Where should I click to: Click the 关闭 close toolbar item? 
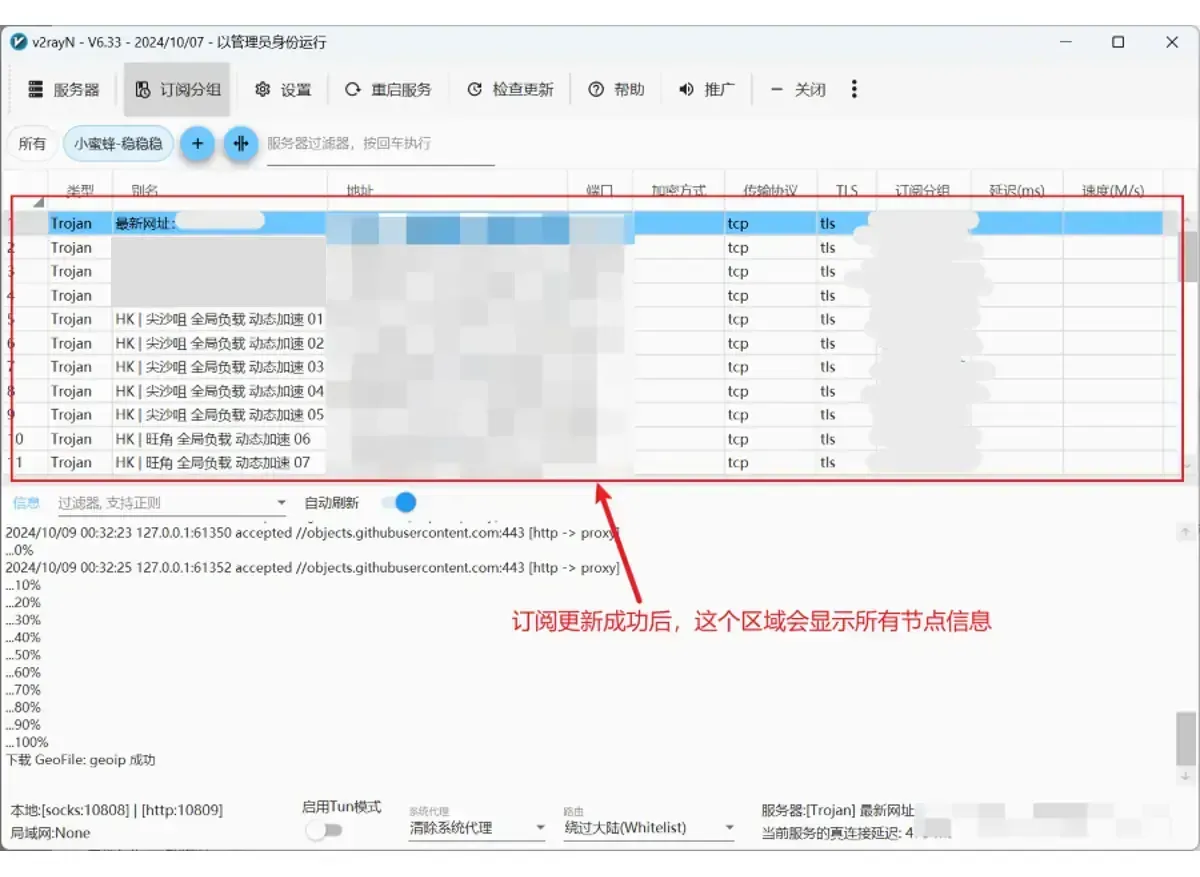pos(798,89)
